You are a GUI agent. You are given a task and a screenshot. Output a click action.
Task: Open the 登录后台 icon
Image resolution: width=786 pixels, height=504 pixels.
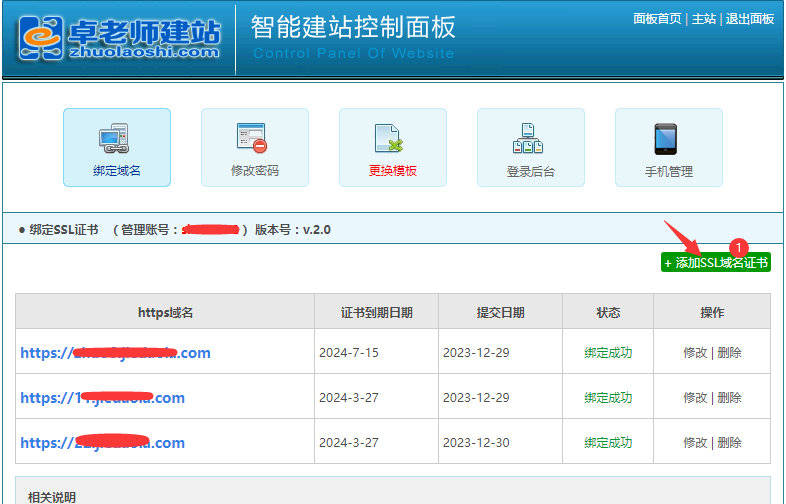(530, 138)
